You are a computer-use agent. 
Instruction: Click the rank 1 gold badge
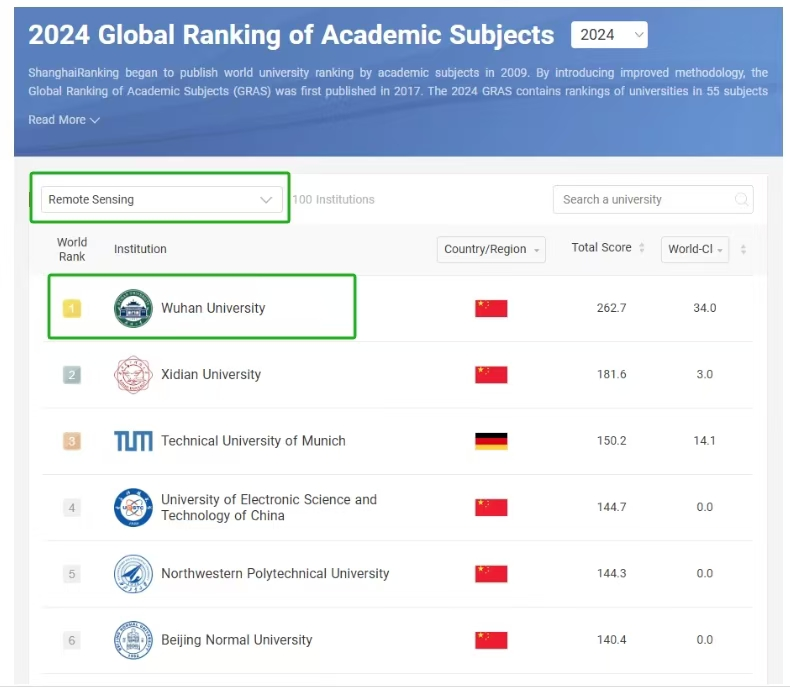(72, 308)
